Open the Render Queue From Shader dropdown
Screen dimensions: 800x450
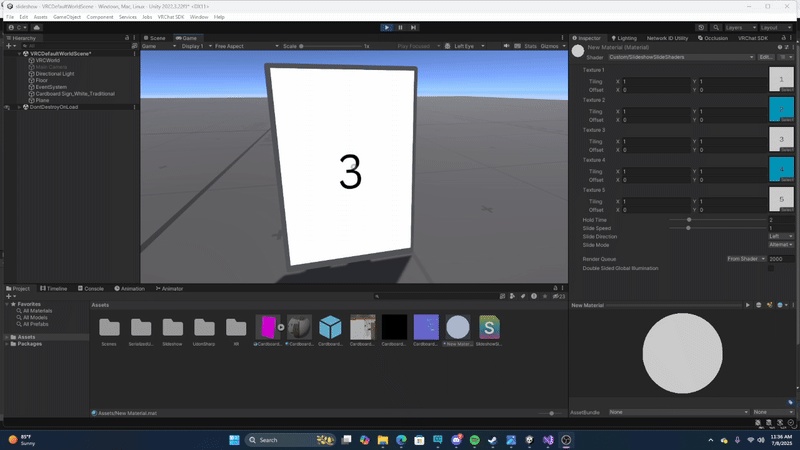[x=746, y=259]
